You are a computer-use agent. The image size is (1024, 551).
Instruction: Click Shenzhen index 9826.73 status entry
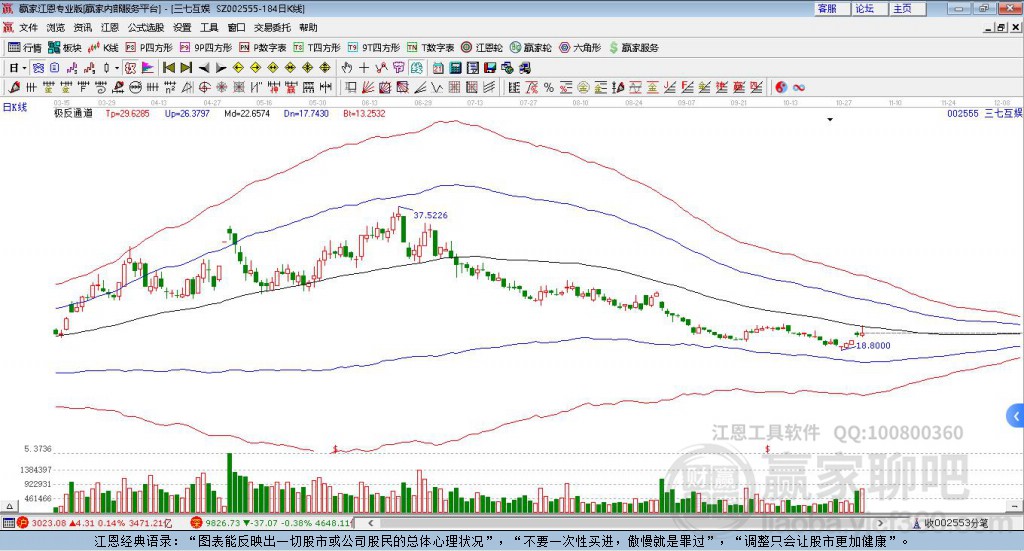click(272, 523)
